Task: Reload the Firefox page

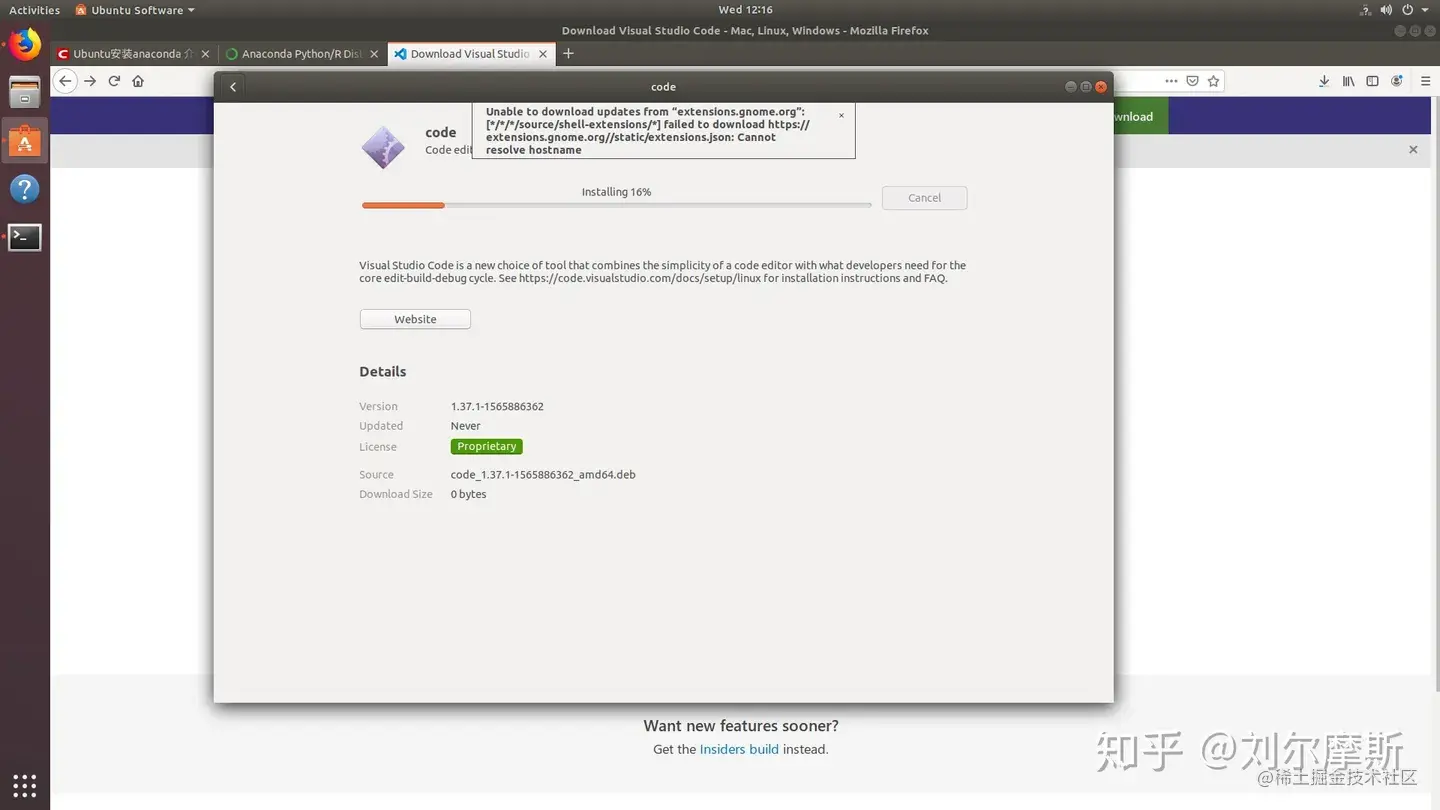Action: pos(114,81)
